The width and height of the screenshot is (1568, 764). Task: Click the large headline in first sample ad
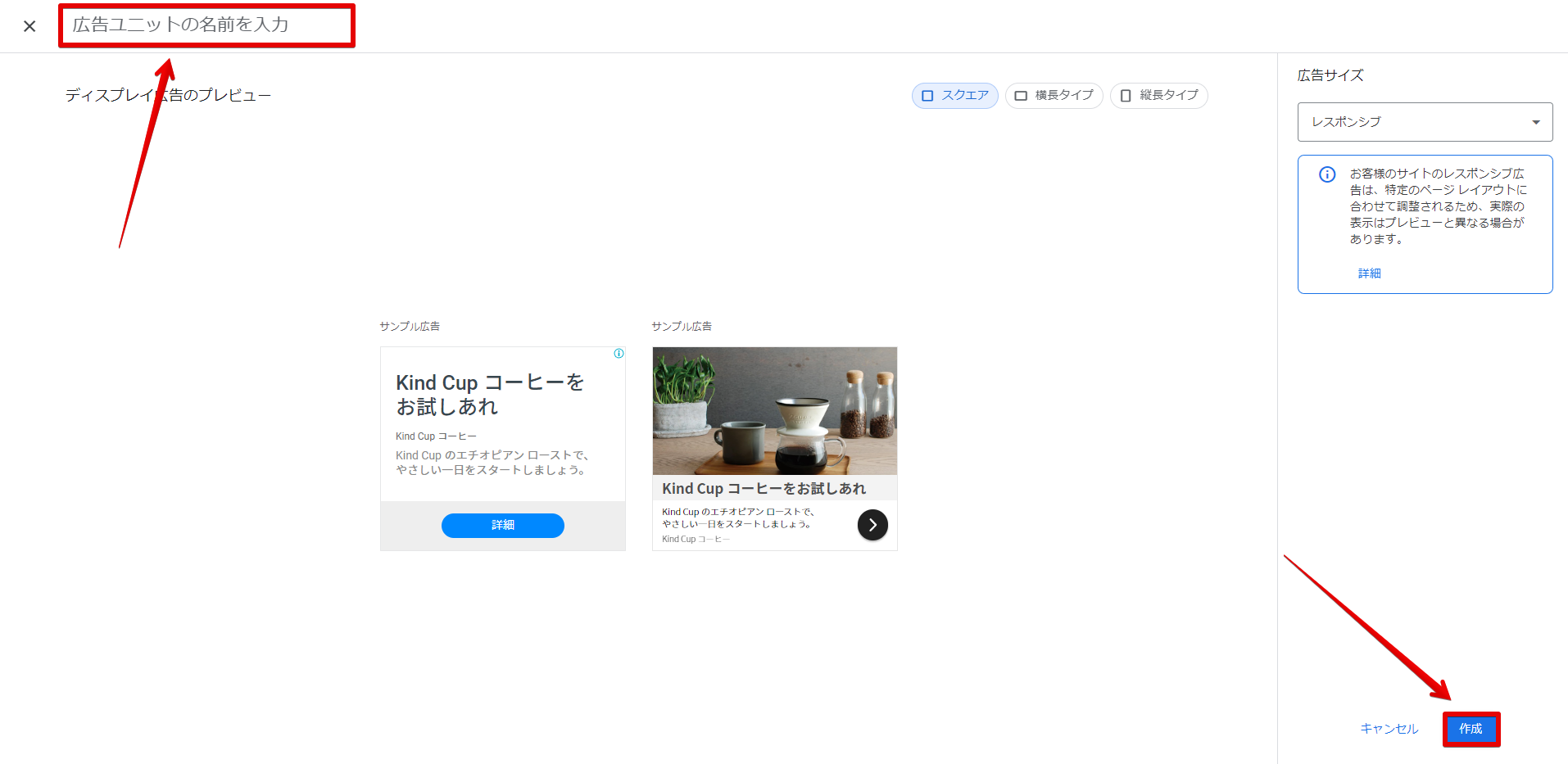click(x=489, y=395)
